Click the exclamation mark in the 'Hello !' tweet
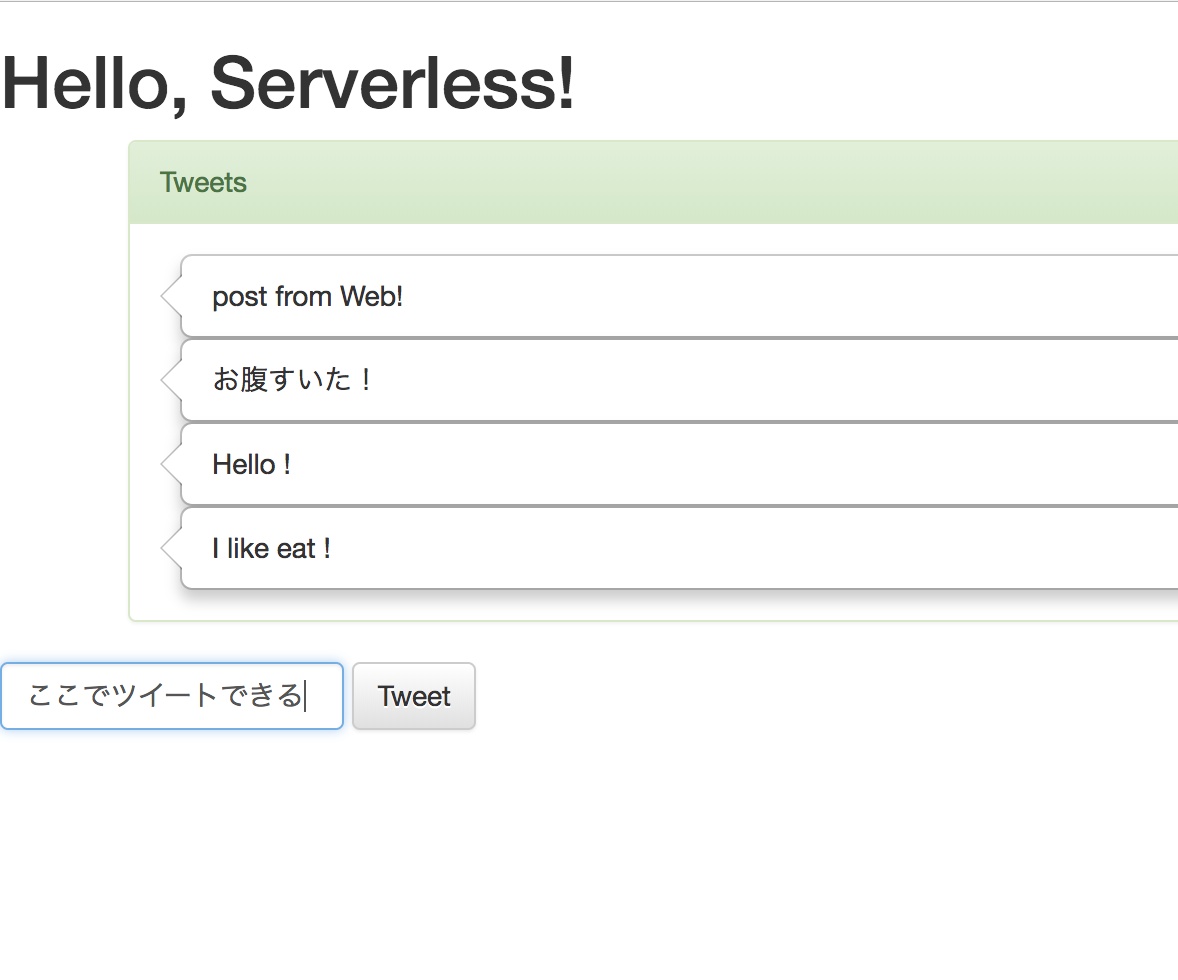1178x980 pixels. 287,464
